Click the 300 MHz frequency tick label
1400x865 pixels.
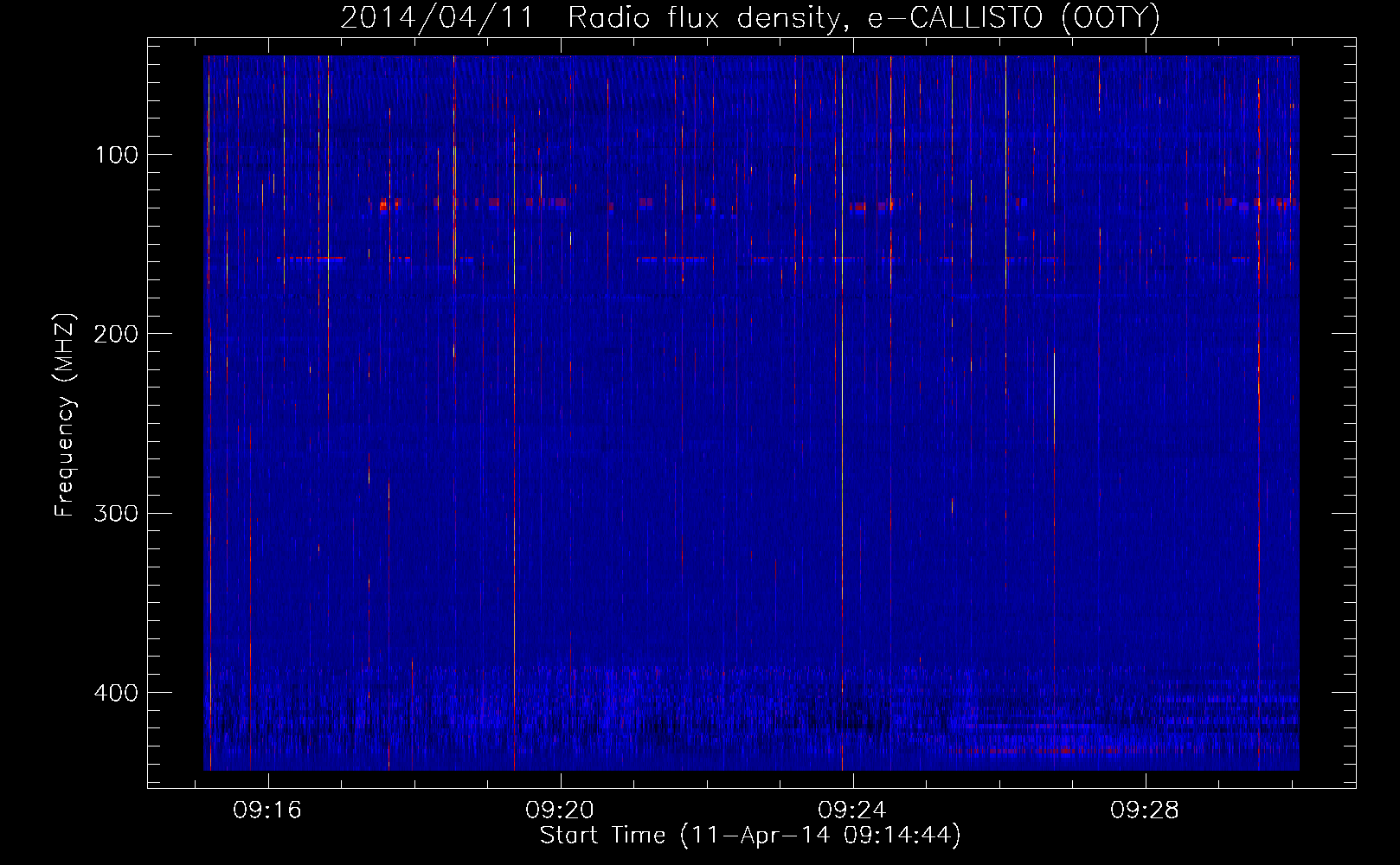[116, 513]
